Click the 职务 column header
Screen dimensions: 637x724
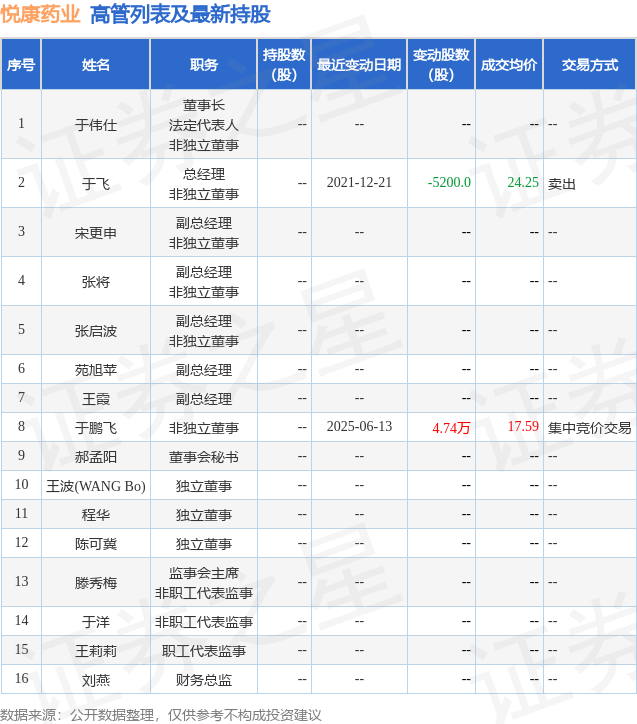point(204,65)
